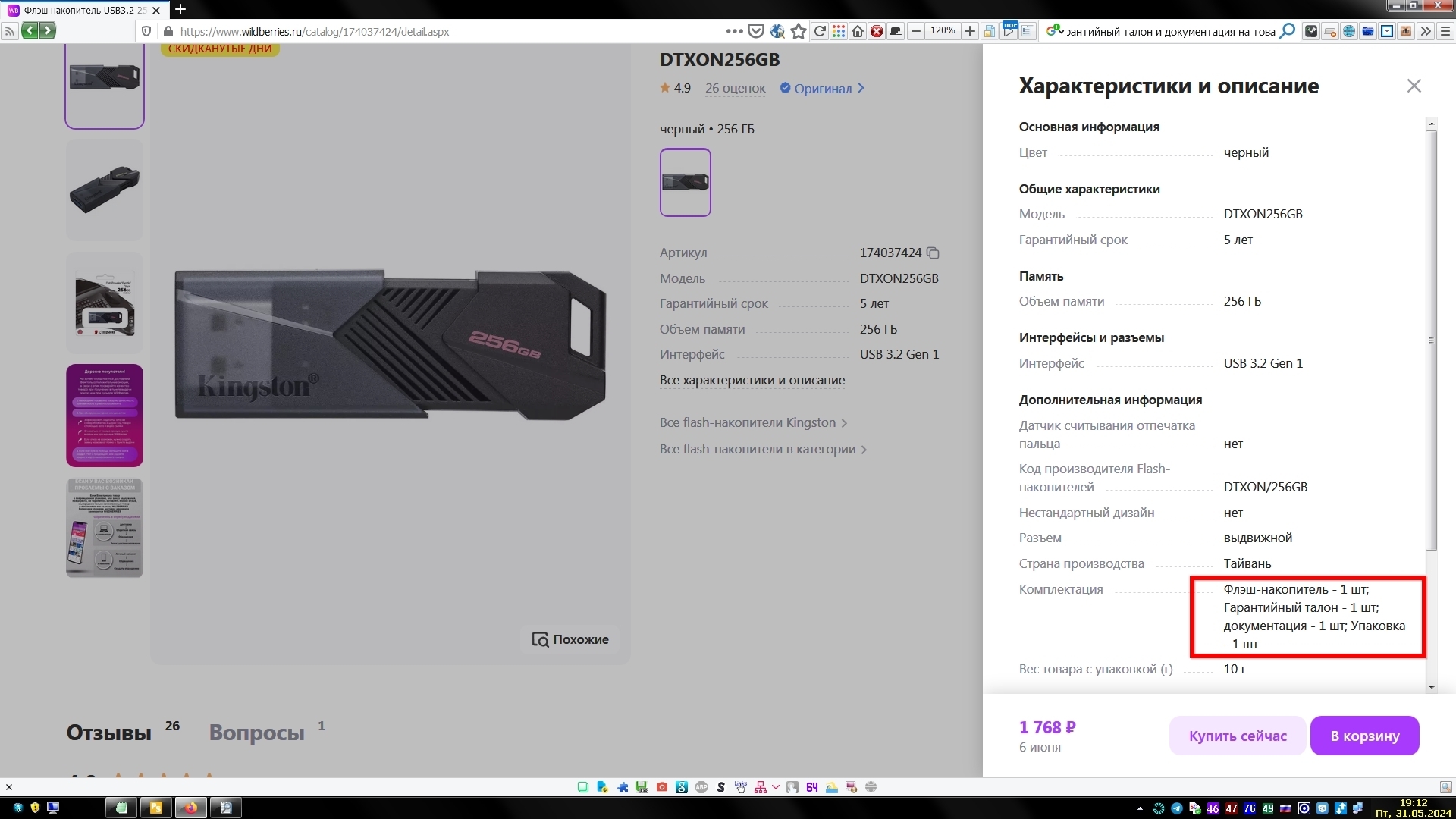1456x819 pixels.
Task: Open the RSS feed icon in toolbar
Action: (x=10, y=31)
